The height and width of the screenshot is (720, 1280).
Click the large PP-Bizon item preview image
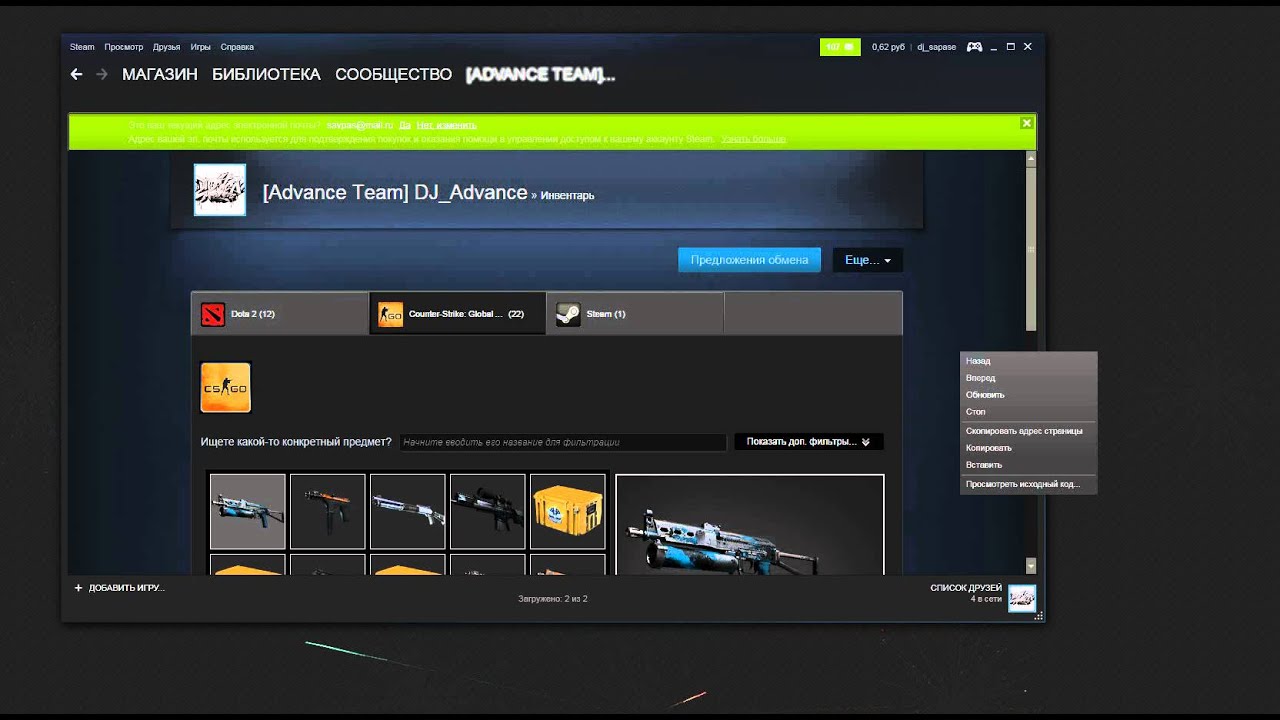click(x=750, y=525)
